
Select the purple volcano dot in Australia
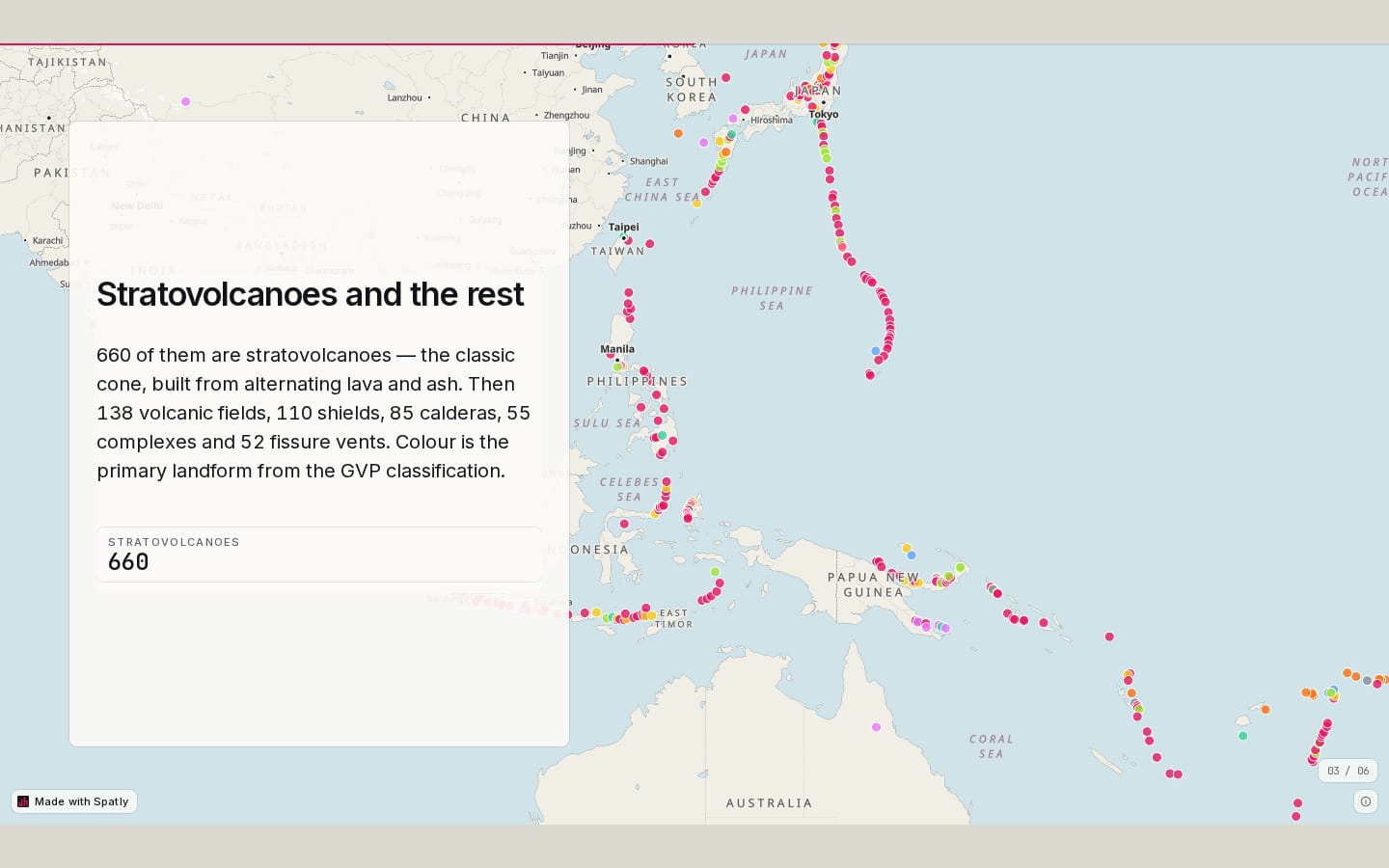click(876, 727)
